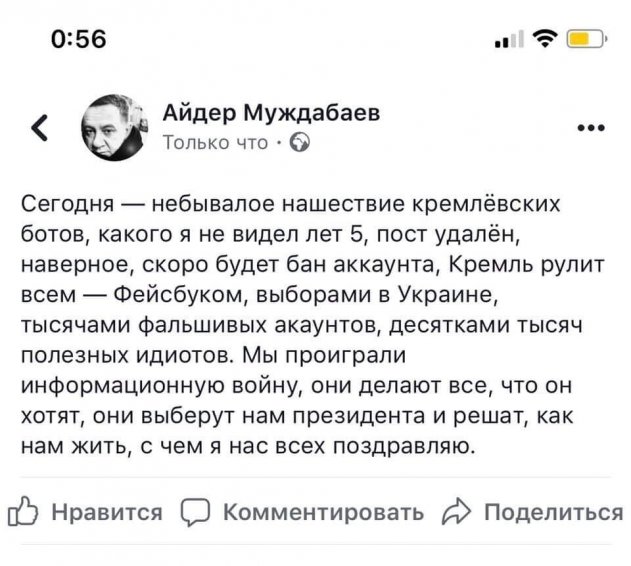The image size is (631, 566).
Task: Open the author name Айдер Муждабаев
Action: coord(271,113)
